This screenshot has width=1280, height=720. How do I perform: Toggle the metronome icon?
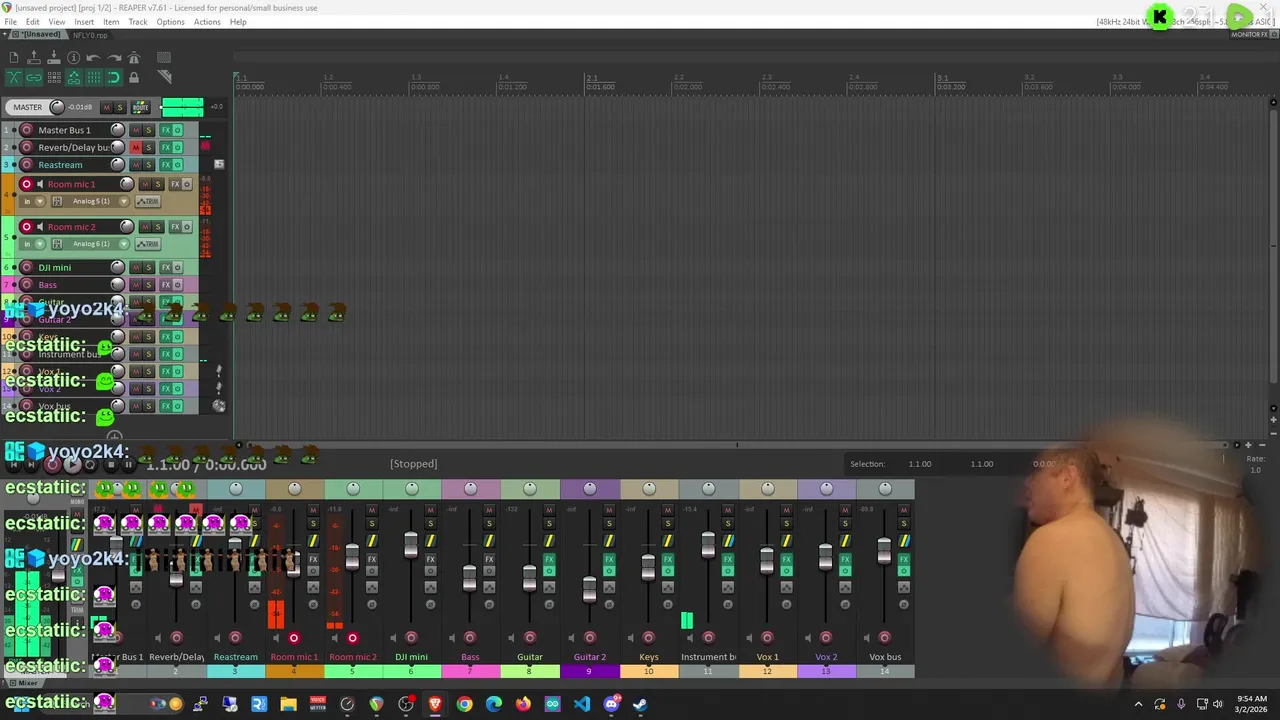point(134,58)
